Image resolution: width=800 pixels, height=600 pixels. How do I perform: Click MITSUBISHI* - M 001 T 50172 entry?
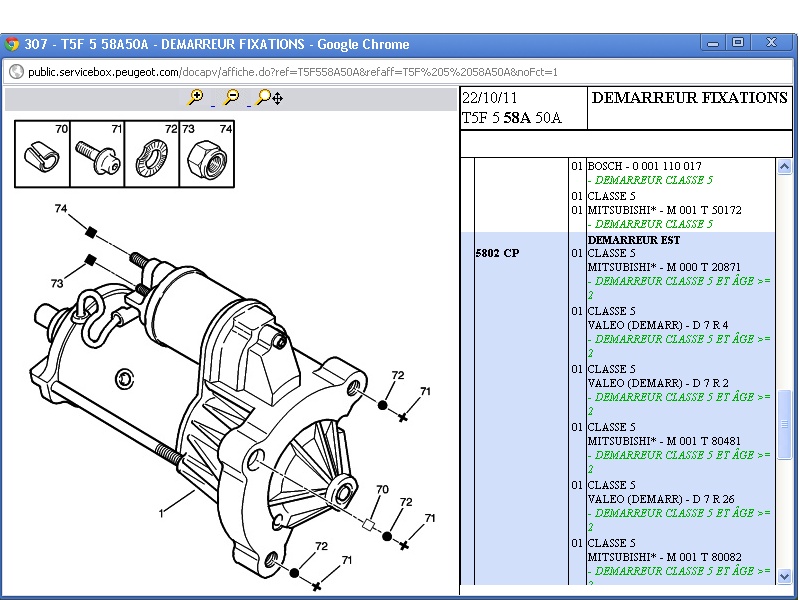coord(664,210)
